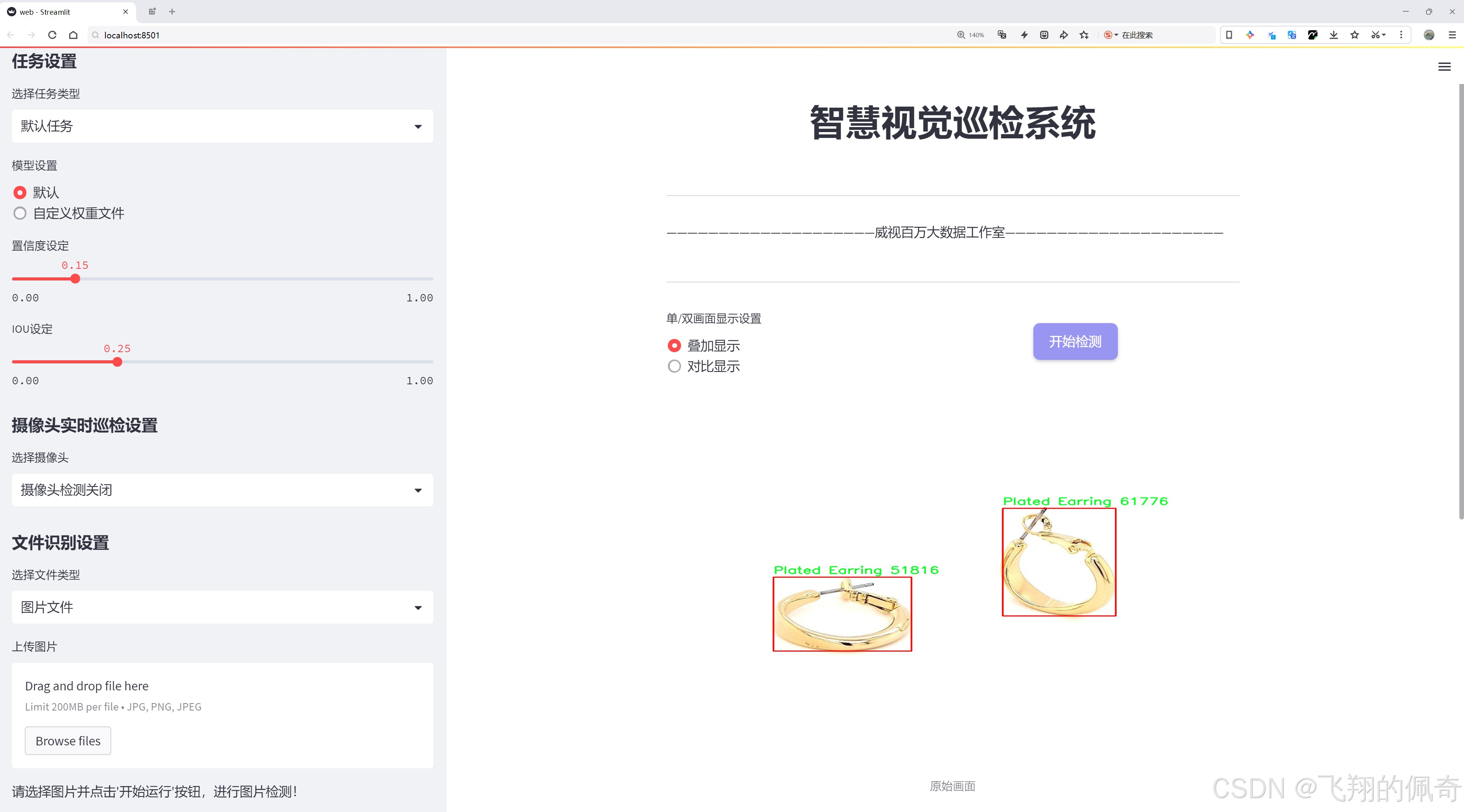This screenshot has height=812, width=1464.
Task: Expand the 默认任务 task type dropdown
Action: point(222,126)
